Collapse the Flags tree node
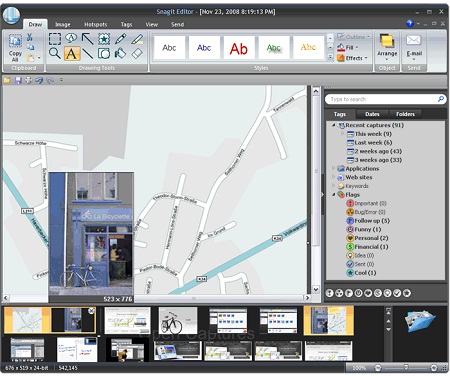The height and width of the screenshot is (376, 450). 333,194
